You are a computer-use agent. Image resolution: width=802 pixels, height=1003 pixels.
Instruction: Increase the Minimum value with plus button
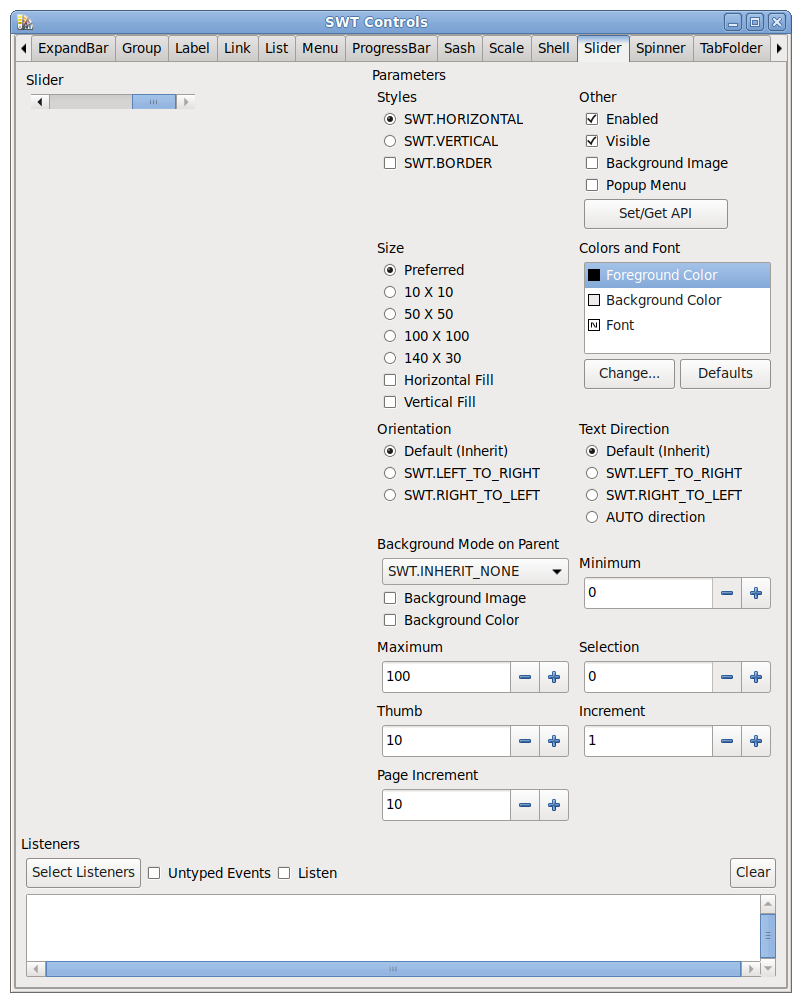[x=756, y=593]
